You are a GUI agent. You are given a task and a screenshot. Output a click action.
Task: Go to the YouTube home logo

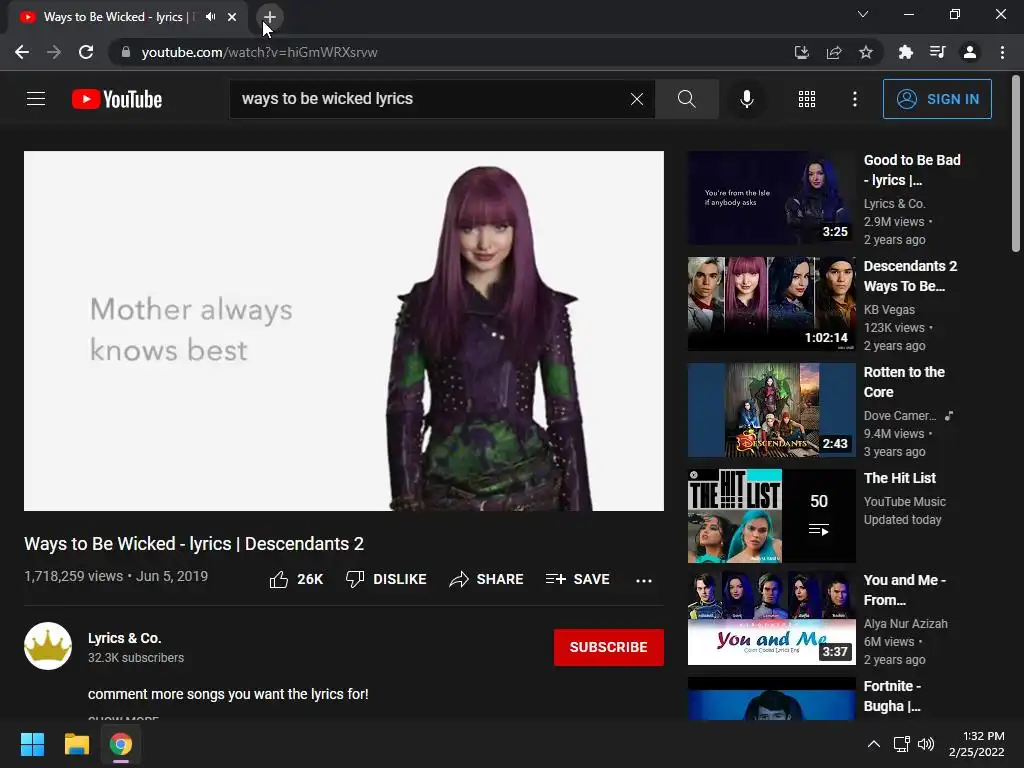coord(117,99)
